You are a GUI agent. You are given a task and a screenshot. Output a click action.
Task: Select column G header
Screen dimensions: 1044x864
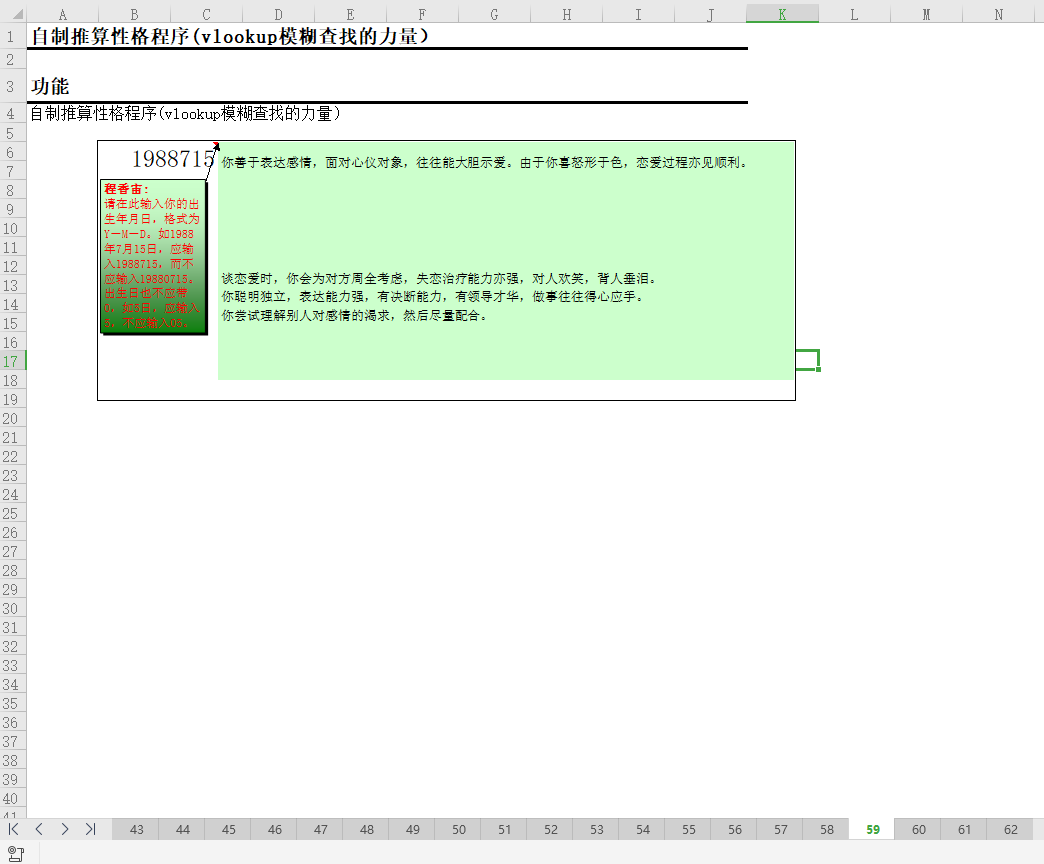pyautogui.click(x=494, y=14)
